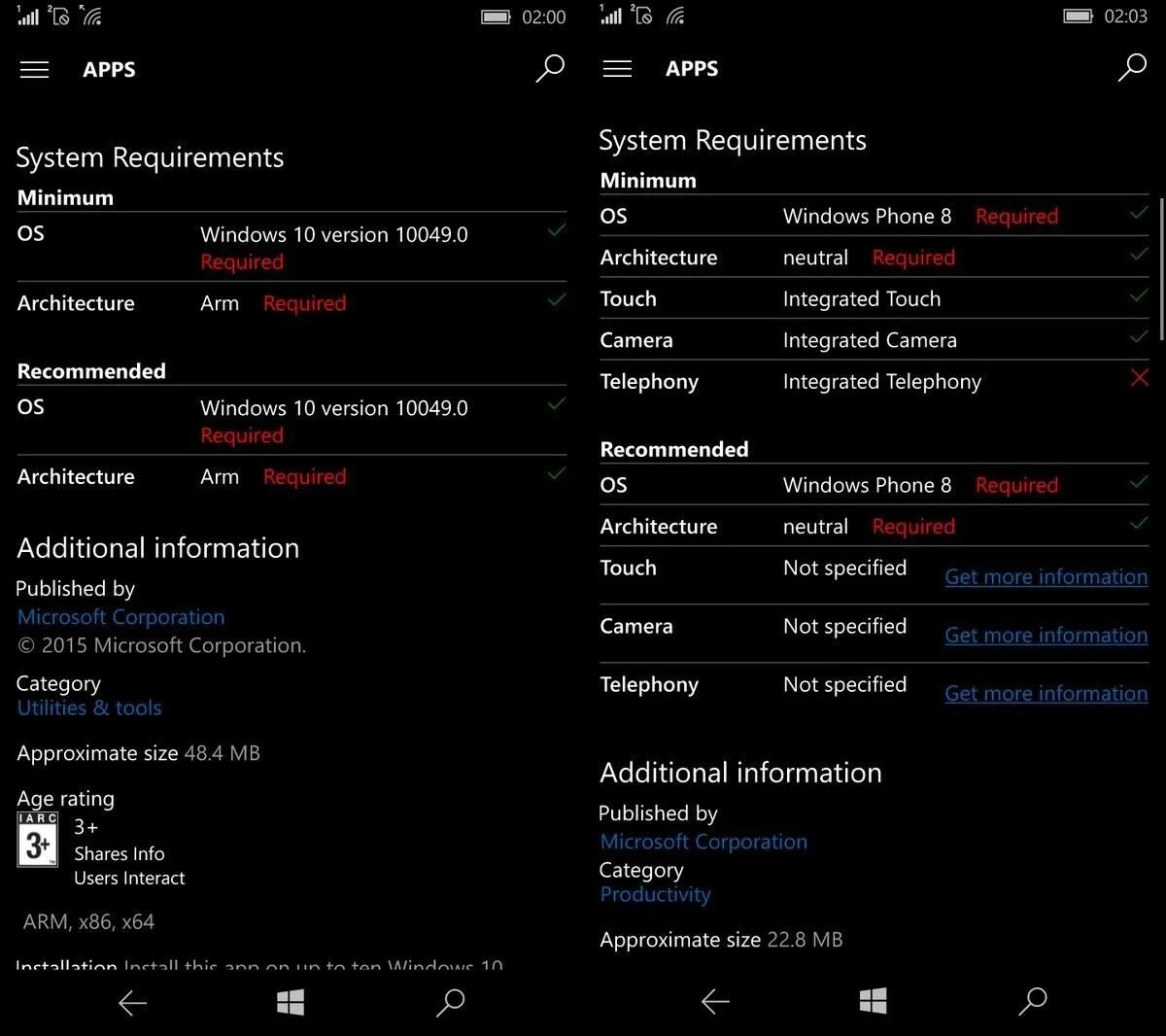Viewport: 1166px width, 1036px height.
Task: Tap the search icon in the APPS header
Action: [550, 69]
